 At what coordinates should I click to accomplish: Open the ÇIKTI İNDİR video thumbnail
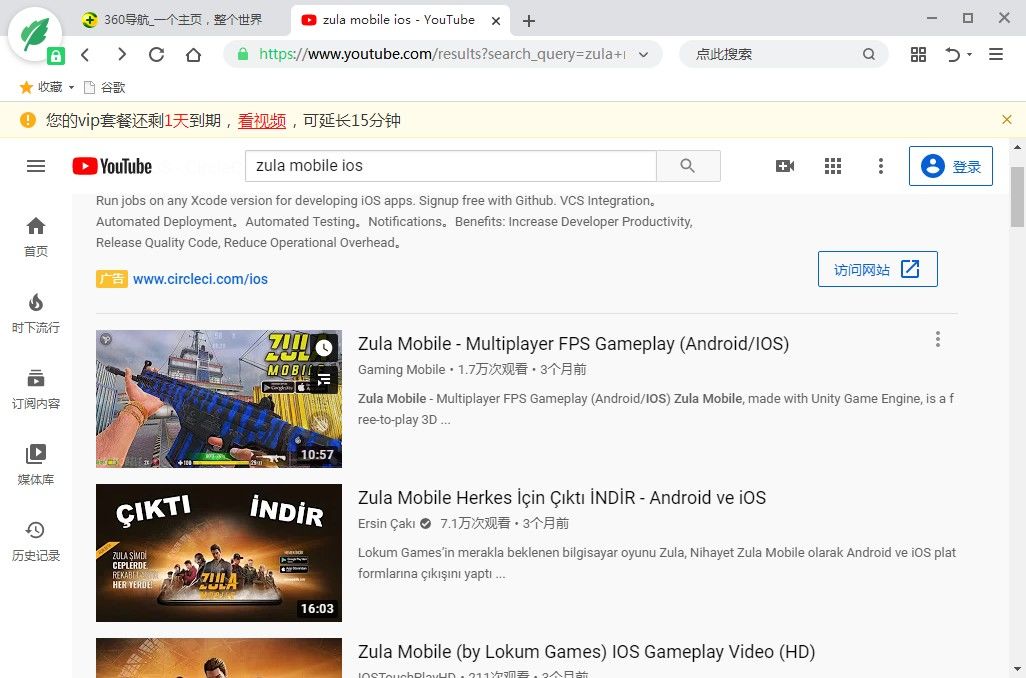219,553
